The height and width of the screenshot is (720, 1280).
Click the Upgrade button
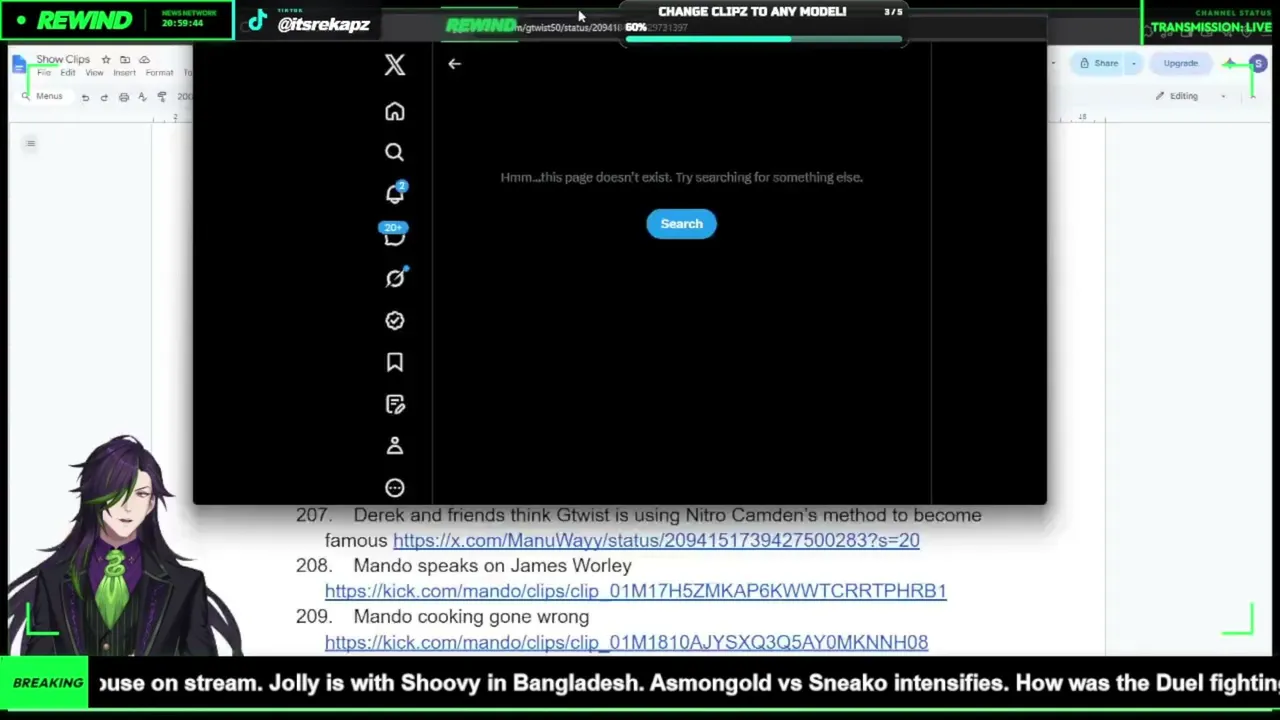1180,63
